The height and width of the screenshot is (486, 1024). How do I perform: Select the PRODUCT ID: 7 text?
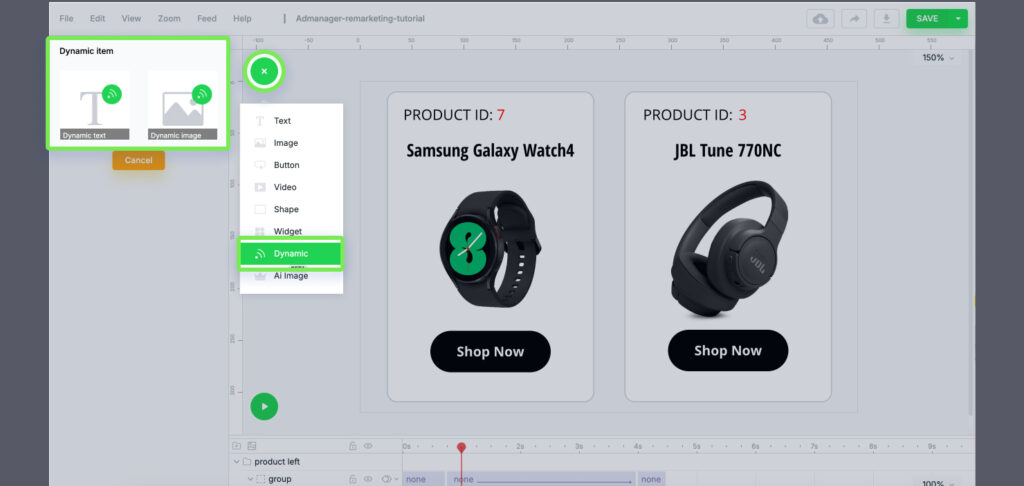(454, 115)
